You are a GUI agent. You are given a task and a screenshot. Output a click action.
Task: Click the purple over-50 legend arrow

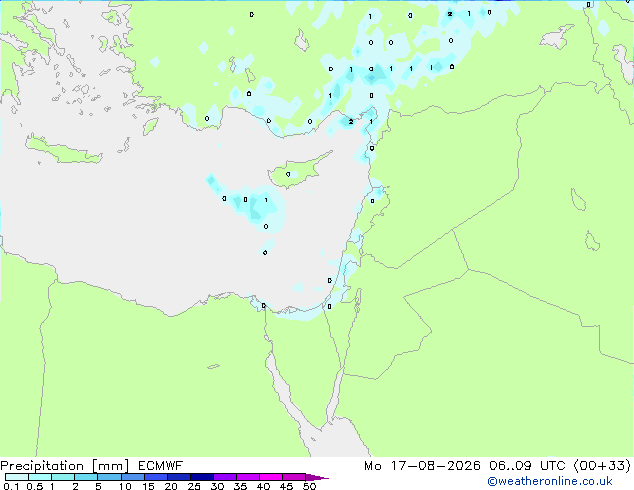click(317, 477)
